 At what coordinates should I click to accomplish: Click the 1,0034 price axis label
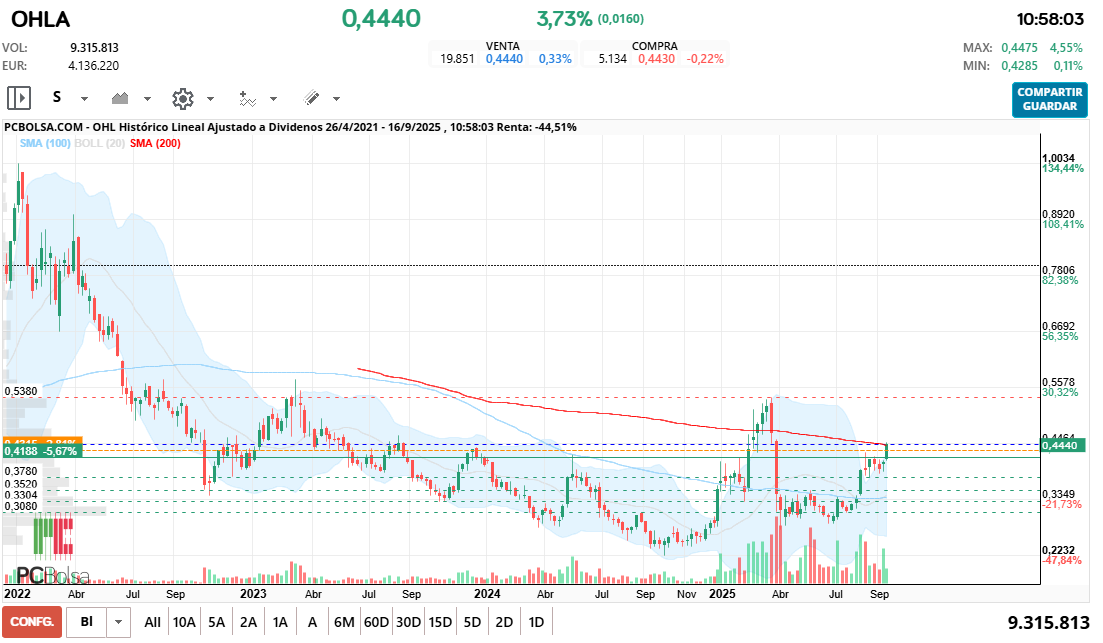(x=1059, y=158)
